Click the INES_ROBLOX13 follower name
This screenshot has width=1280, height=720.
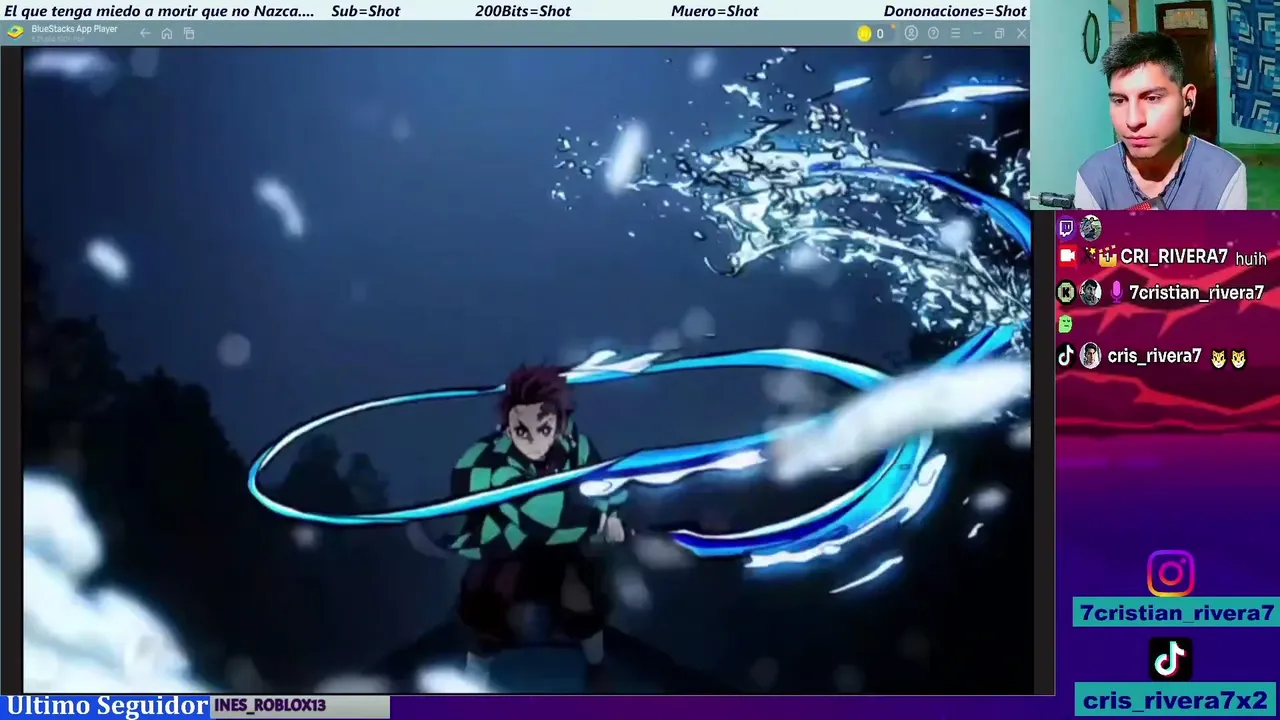[x=270, y=706]
